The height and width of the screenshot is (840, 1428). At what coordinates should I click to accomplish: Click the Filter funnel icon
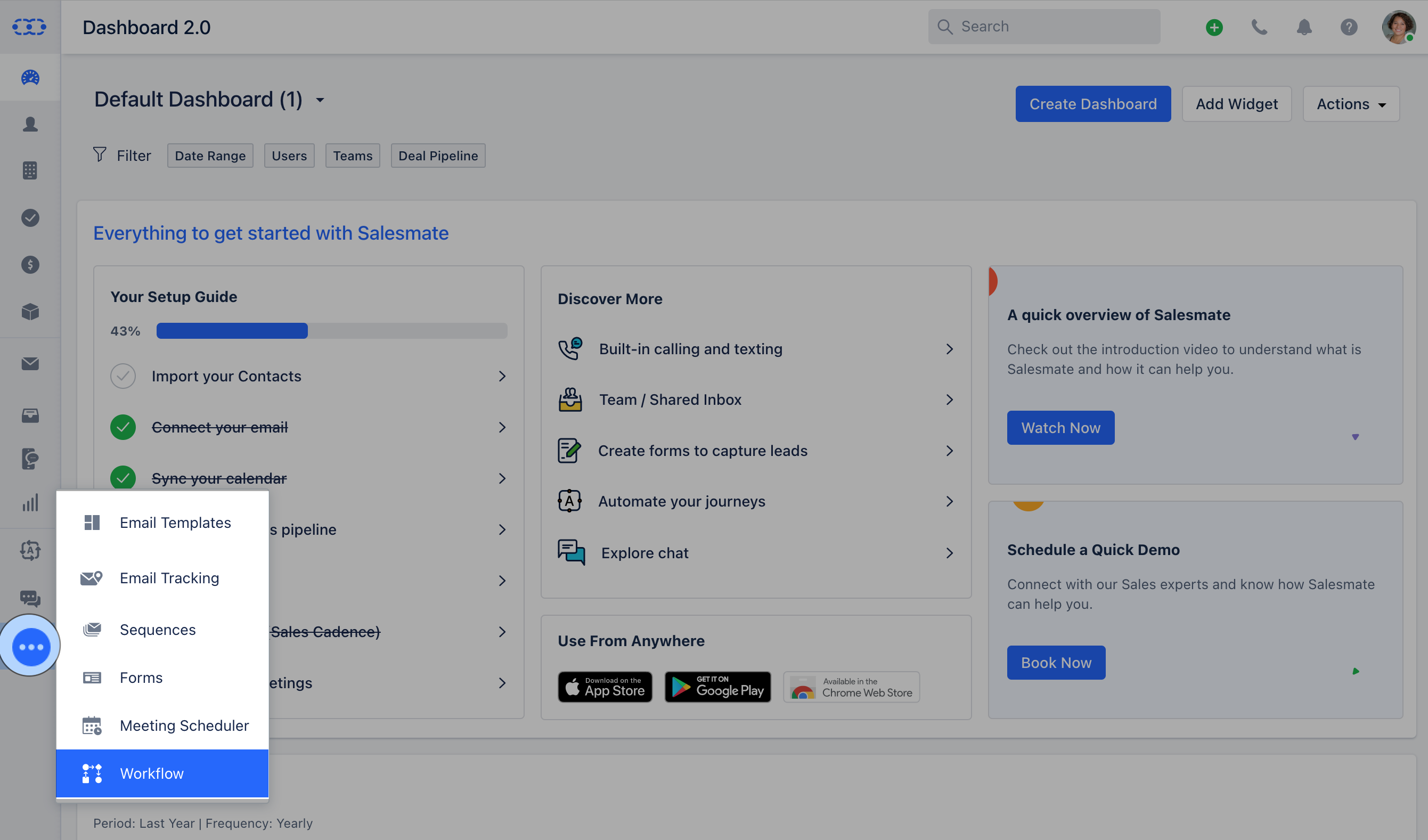pyautogui.click(x=100, y=154)
